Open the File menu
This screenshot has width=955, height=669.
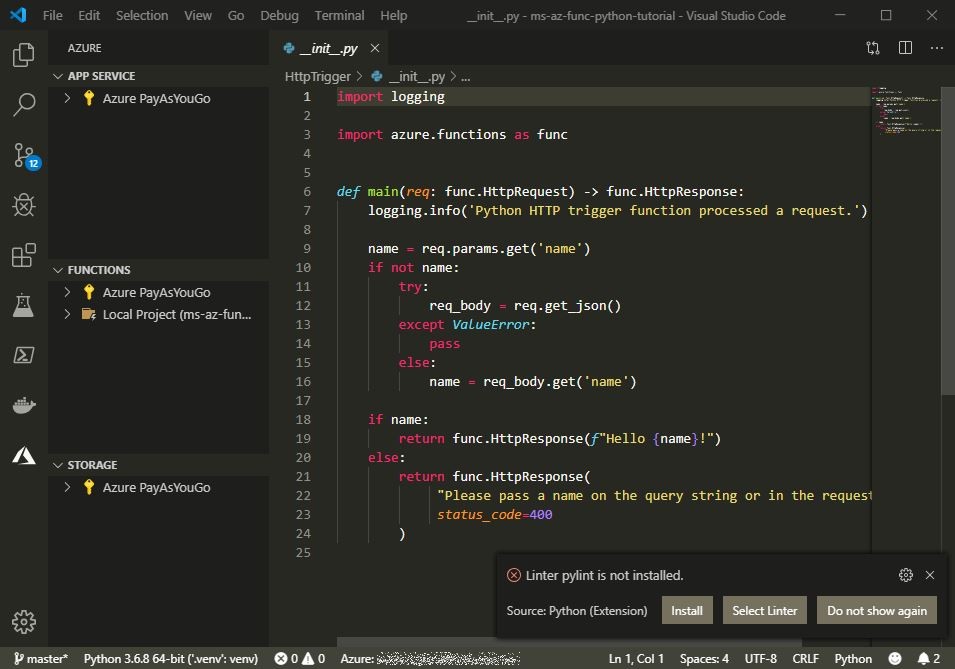52,15
